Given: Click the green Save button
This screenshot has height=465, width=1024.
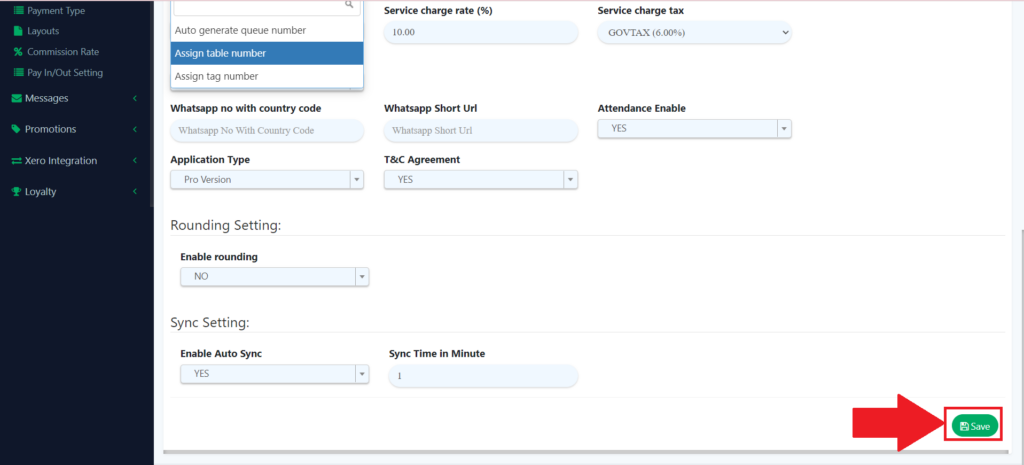Looking at the screenshot, I should [x=975, y=426].
